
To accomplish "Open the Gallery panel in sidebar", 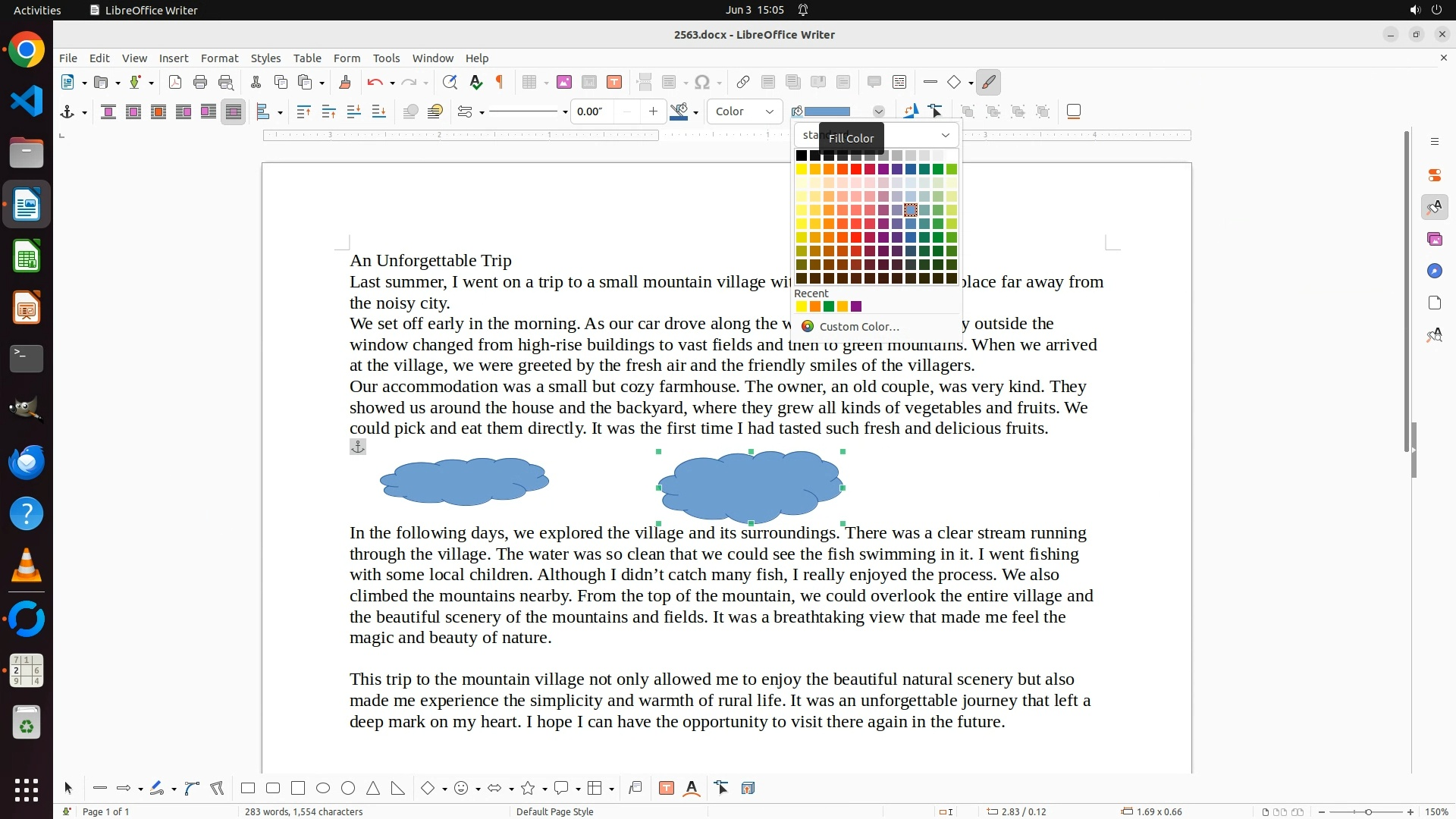I will [1434, 239].
